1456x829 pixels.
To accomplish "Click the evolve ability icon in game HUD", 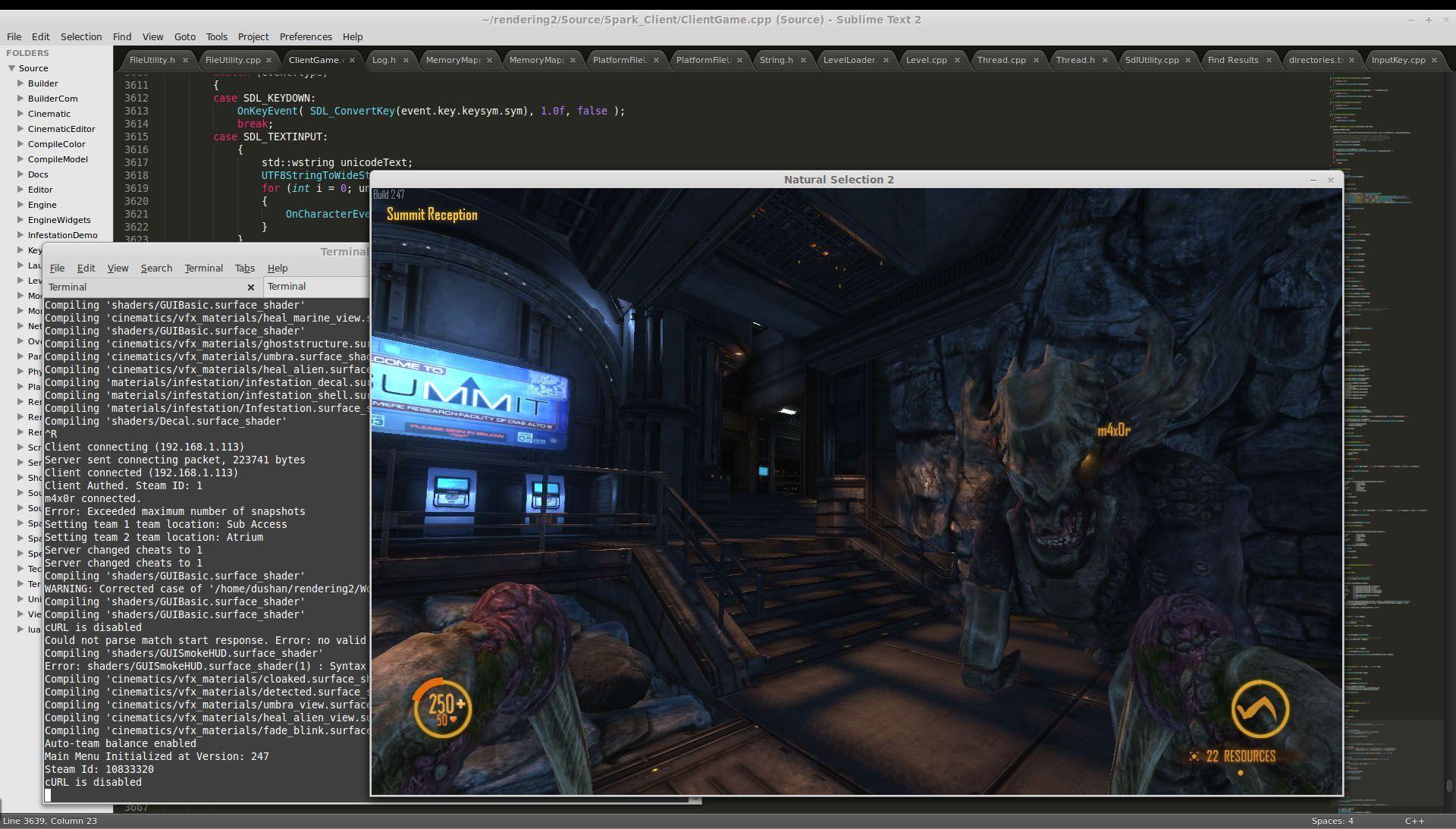I will coord(1260,709).
